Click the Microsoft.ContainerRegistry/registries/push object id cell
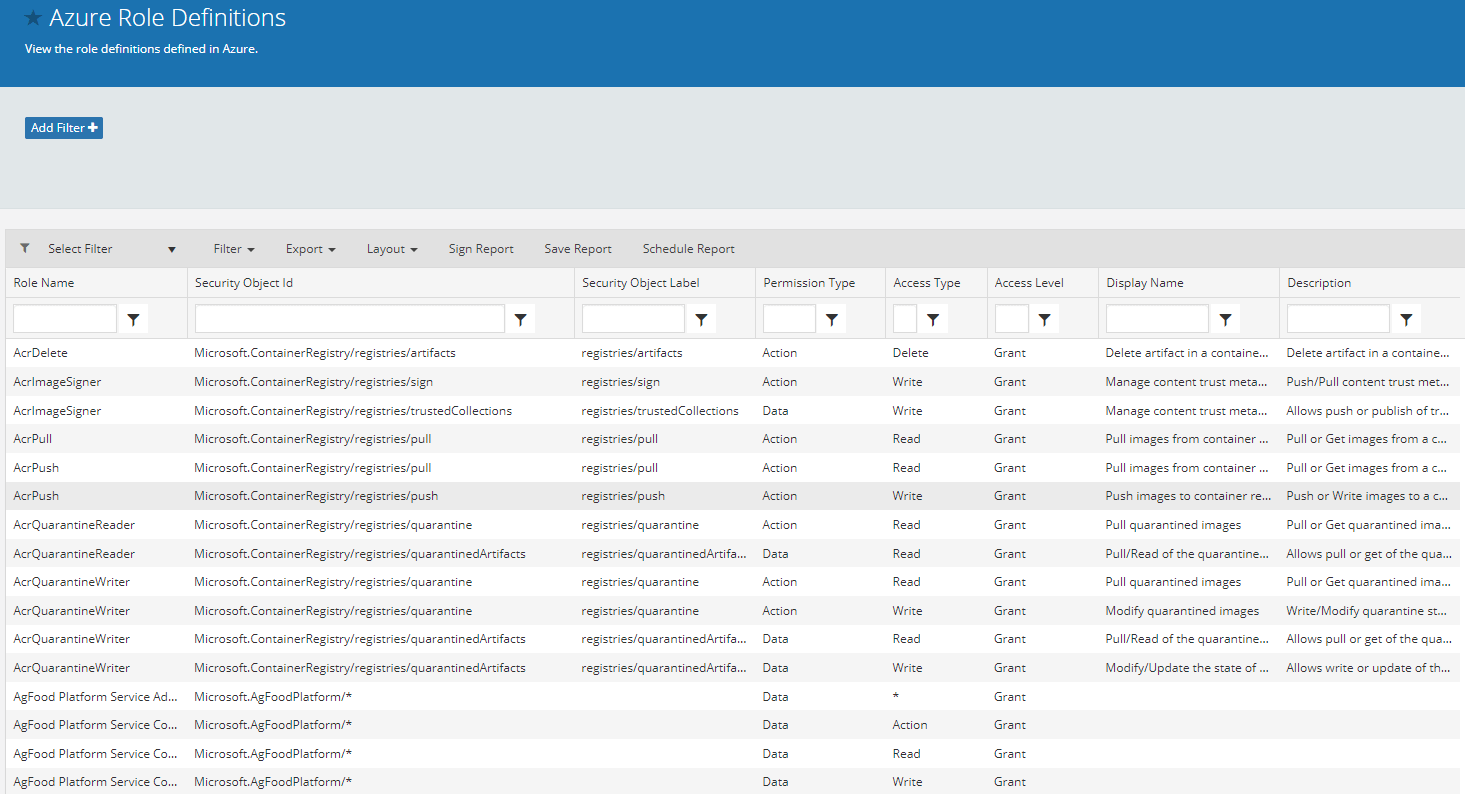Viewport: 1465px width, 794px height. pyautogui.click(x=316, y=496)
